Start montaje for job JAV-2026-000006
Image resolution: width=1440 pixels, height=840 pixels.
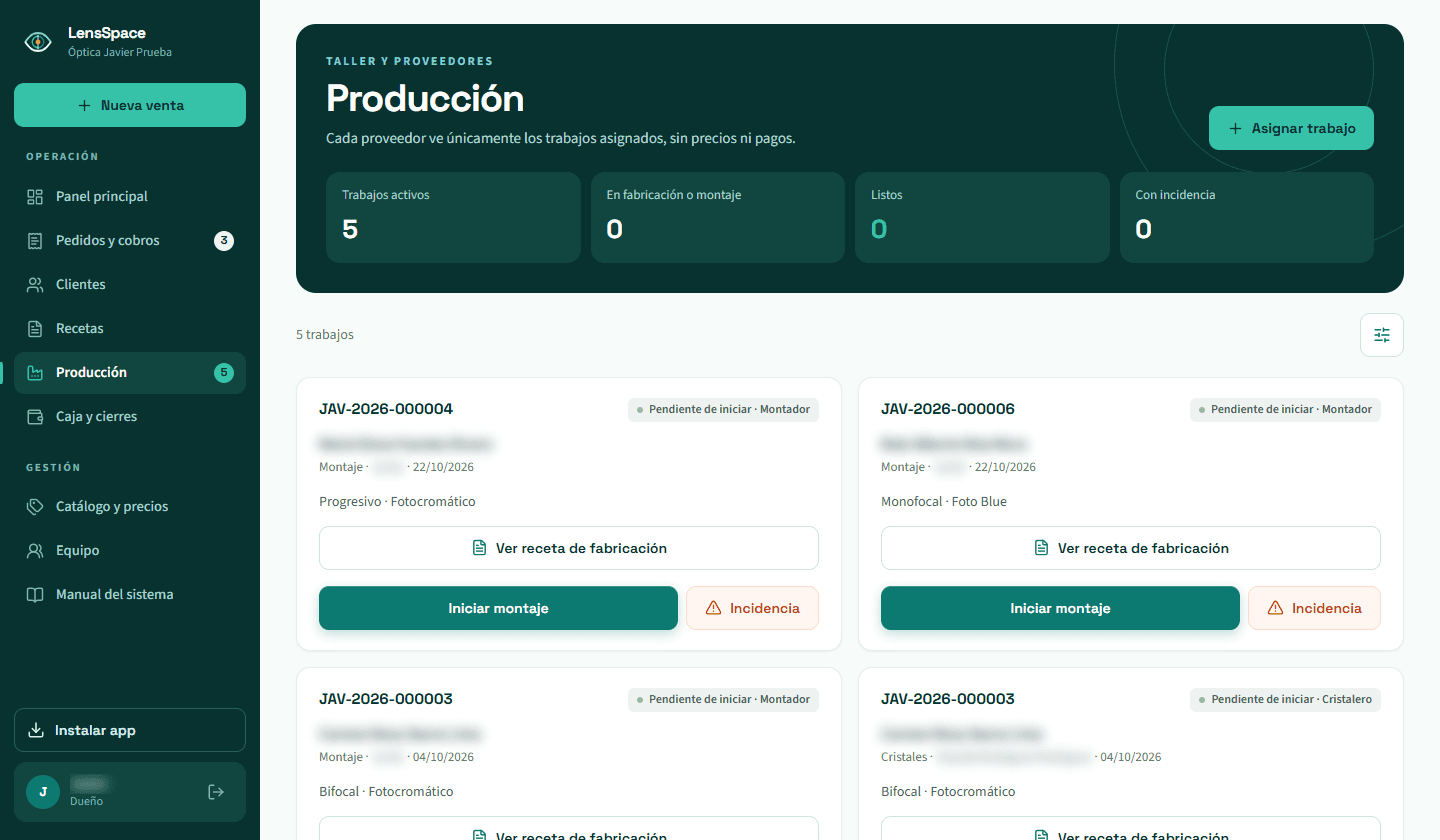coord(1060,608)
